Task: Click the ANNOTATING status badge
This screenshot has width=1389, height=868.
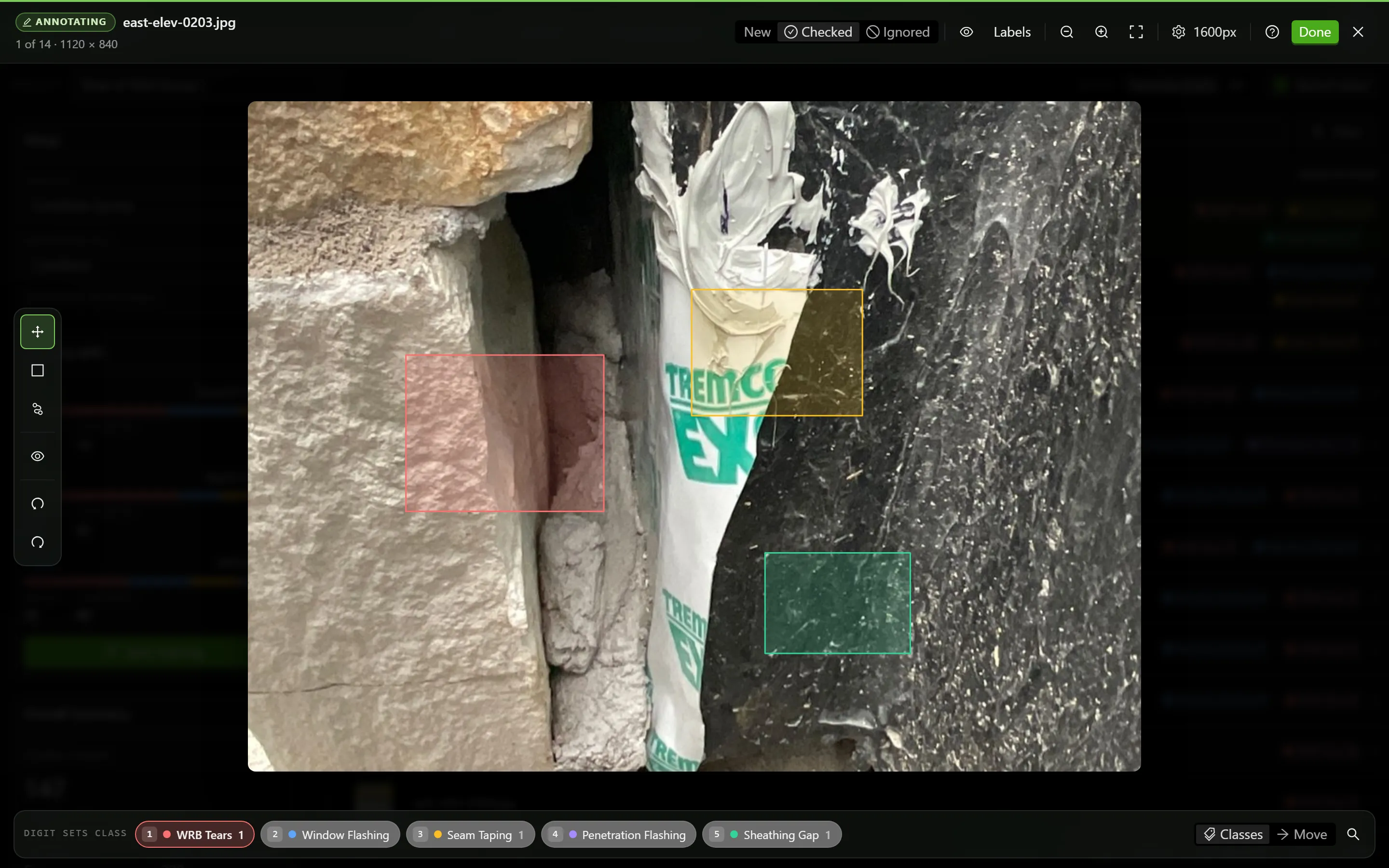Action: pyautogui.click(x=65, y=22)
